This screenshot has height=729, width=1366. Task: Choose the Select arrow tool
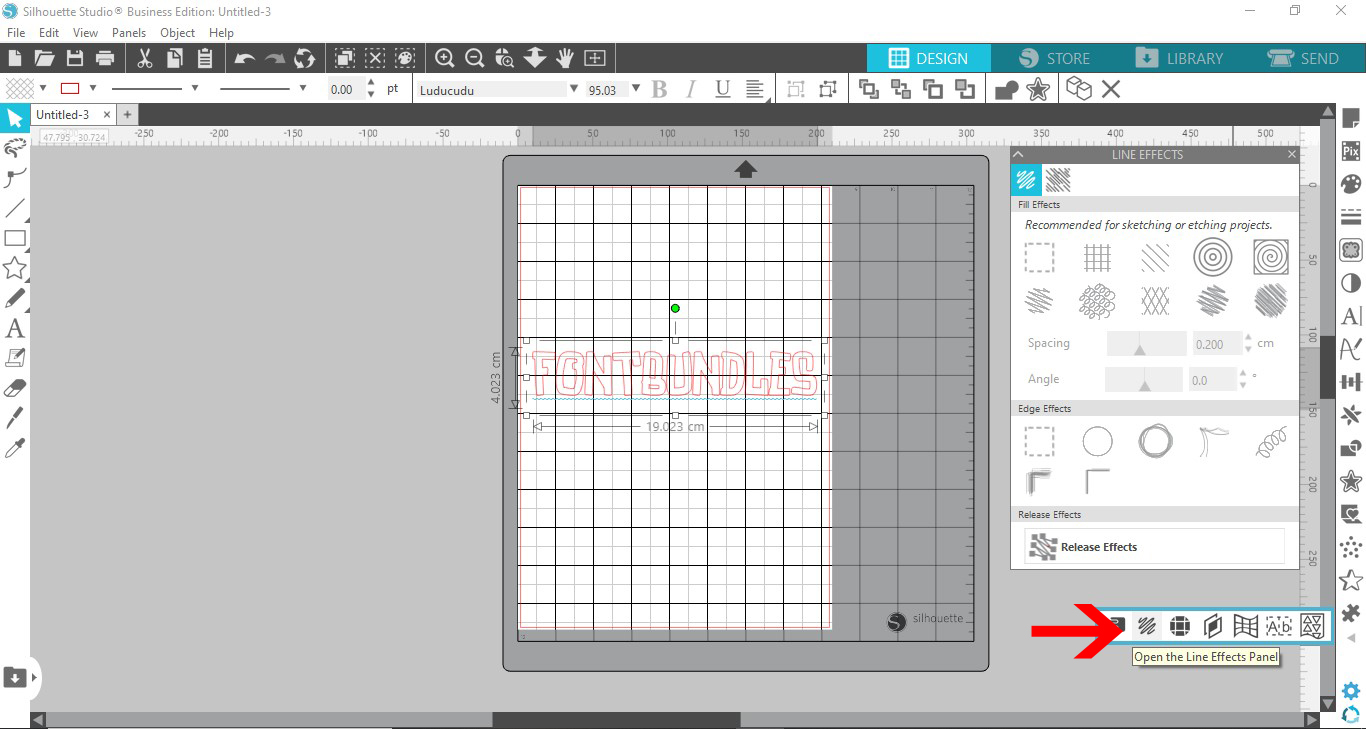click(x=14, y=119)
